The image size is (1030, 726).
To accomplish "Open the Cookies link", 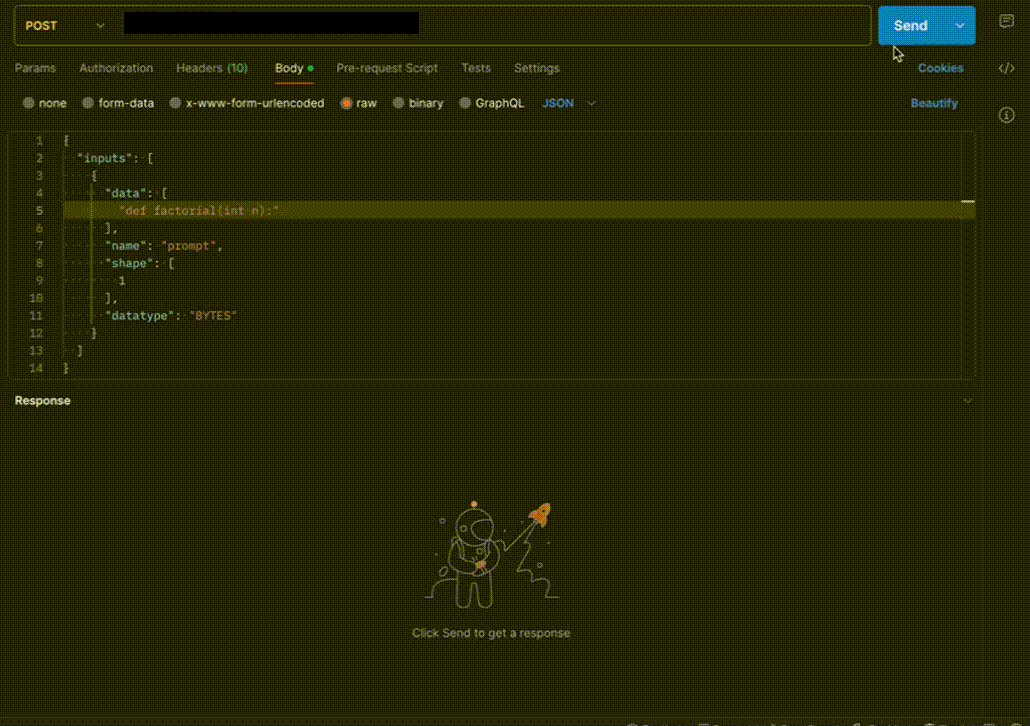I will [x=940, y=68].
